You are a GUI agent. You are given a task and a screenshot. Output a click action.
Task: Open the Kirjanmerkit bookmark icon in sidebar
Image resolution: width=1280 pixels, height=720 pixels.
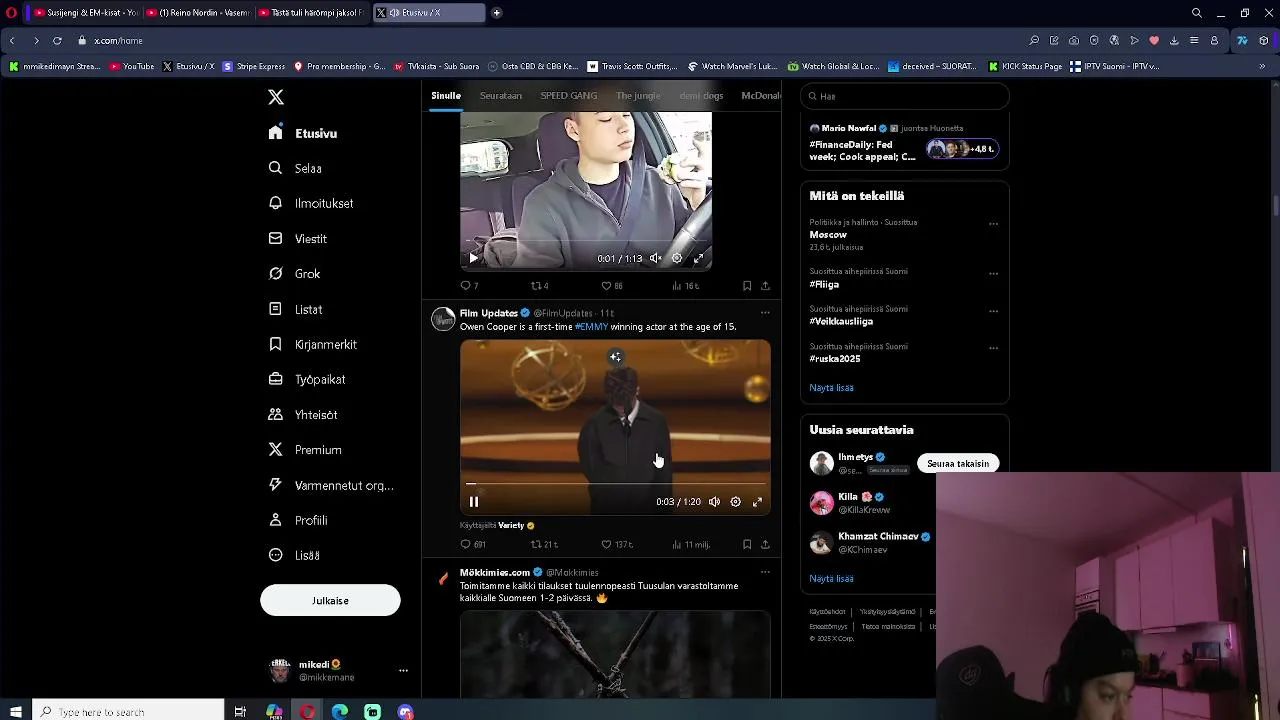(275, 344)
